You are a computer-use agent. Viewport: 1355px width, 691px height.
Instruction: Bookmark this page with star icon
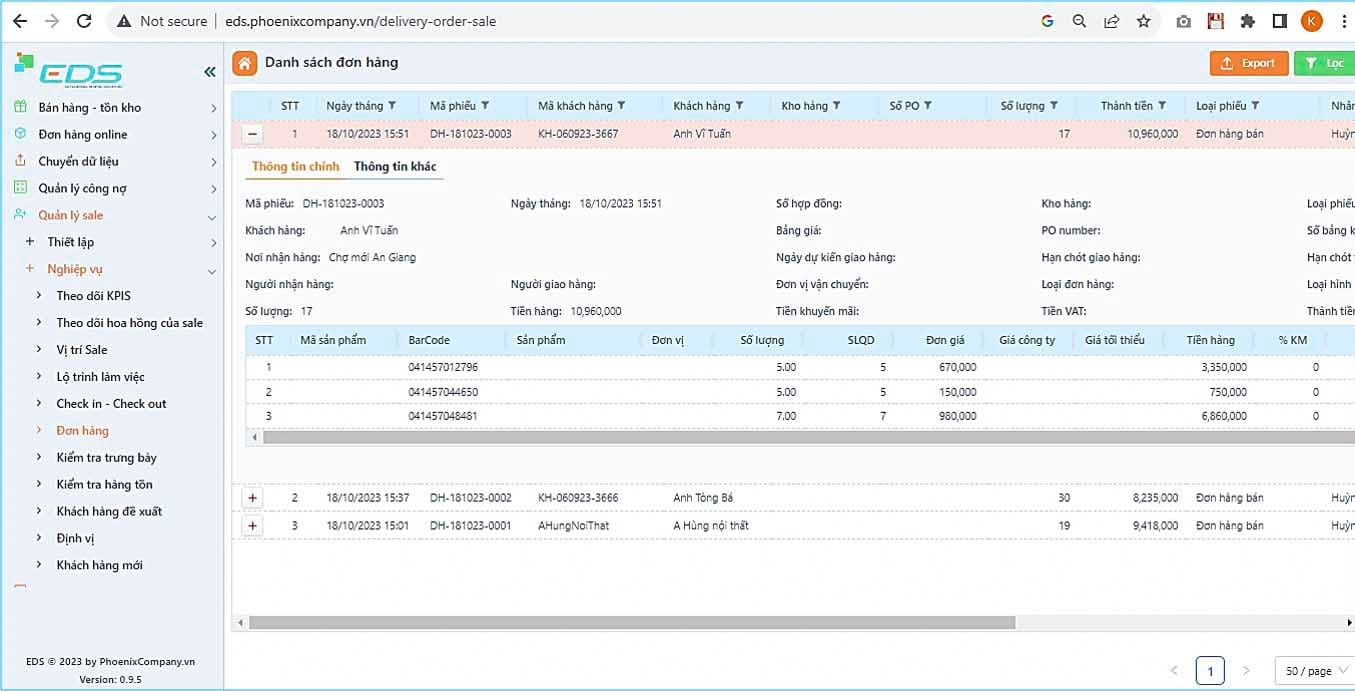tap(1143, 21)
